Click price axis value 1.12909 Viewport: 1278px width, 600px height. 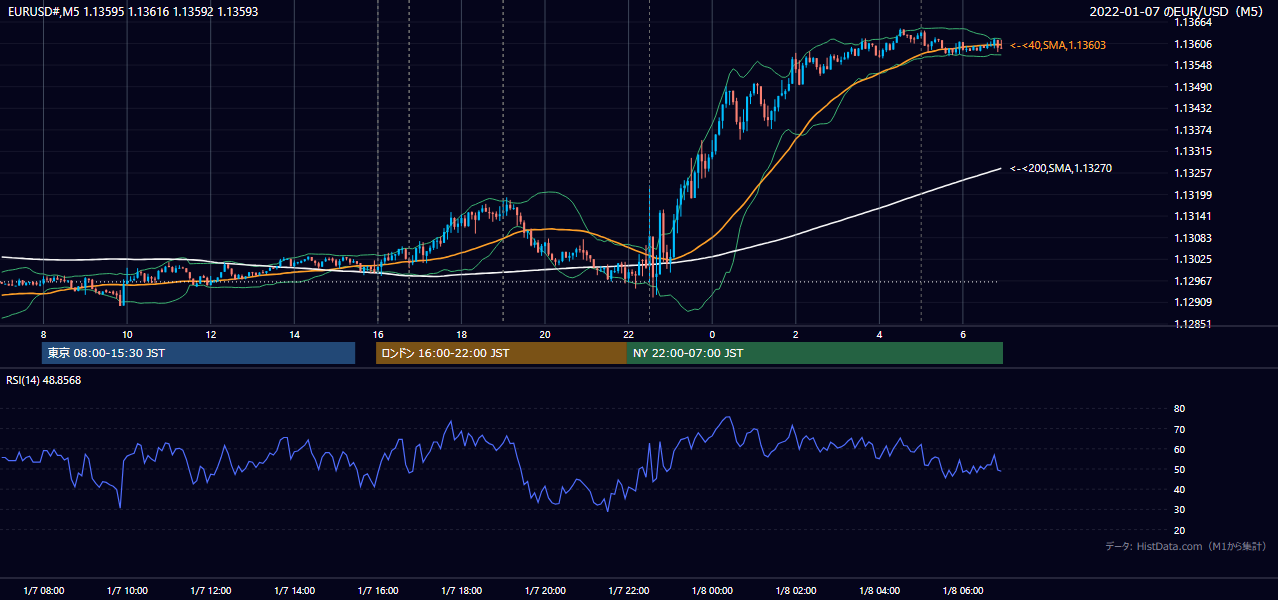(1192, 302)
